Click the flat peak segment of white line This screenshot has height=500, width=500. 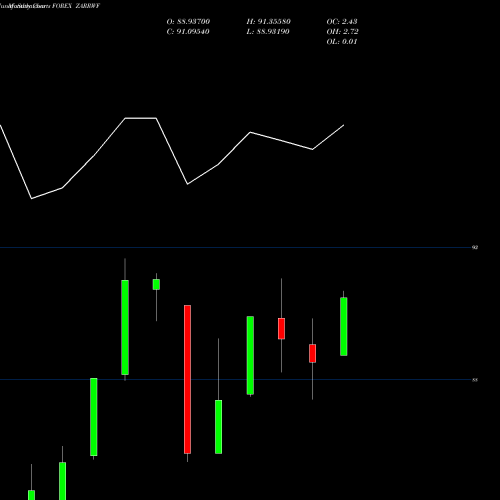(141, 118)
